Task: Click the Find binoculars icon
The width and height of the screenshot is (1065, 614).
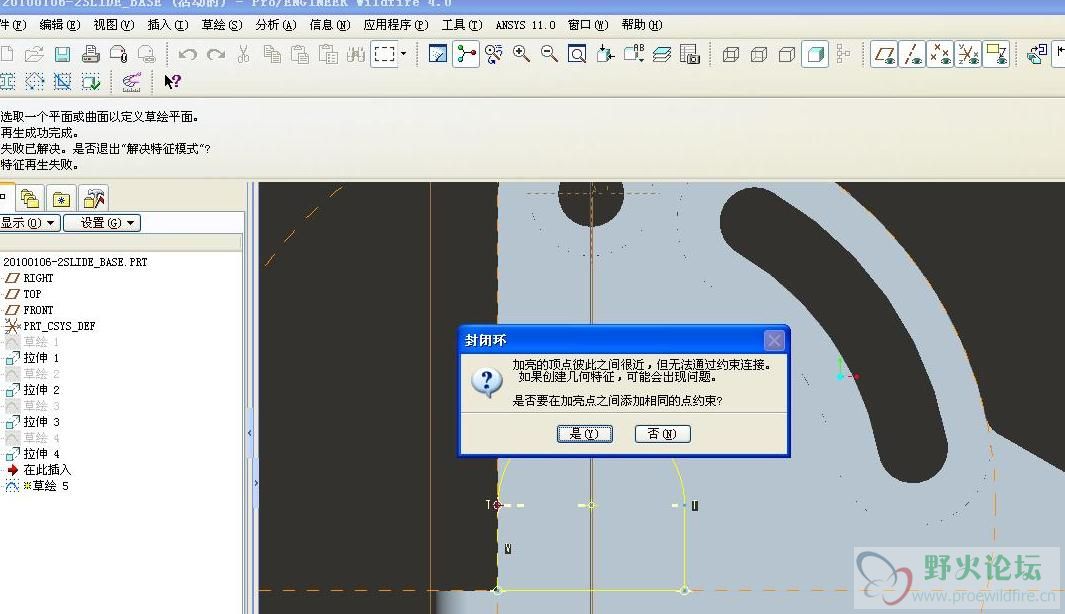Action: (356, 54)
